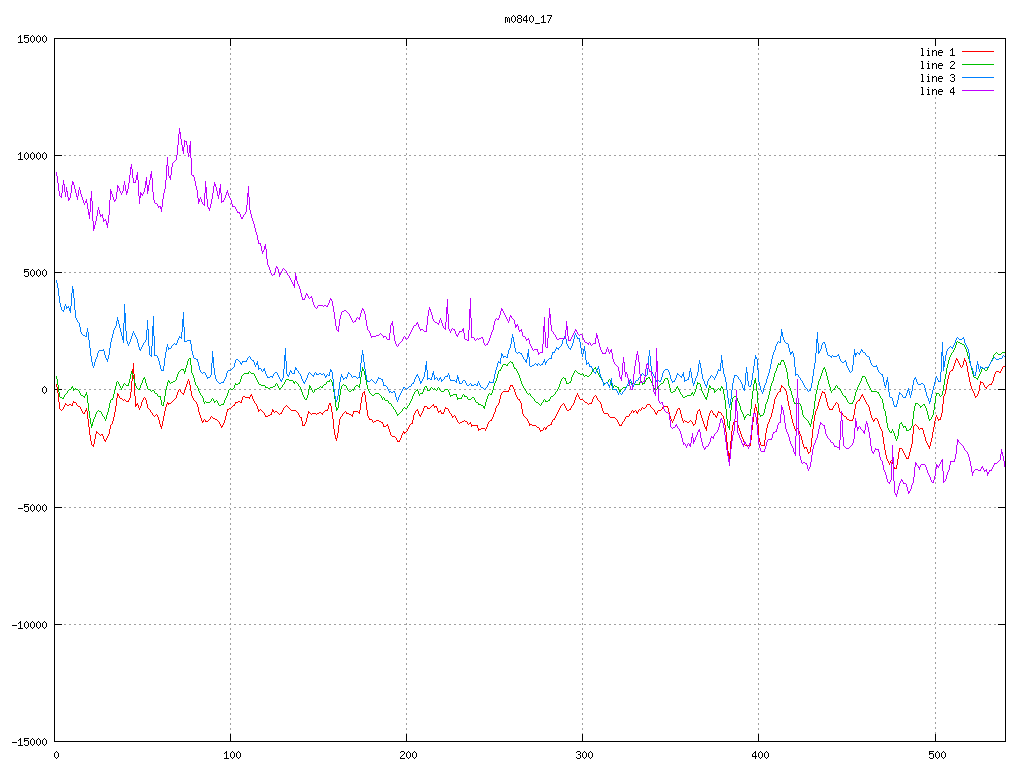Click the x-axis origin label 0
Image resolution: width=1024 pixels, height=768 pixels.
pos(56,755)
